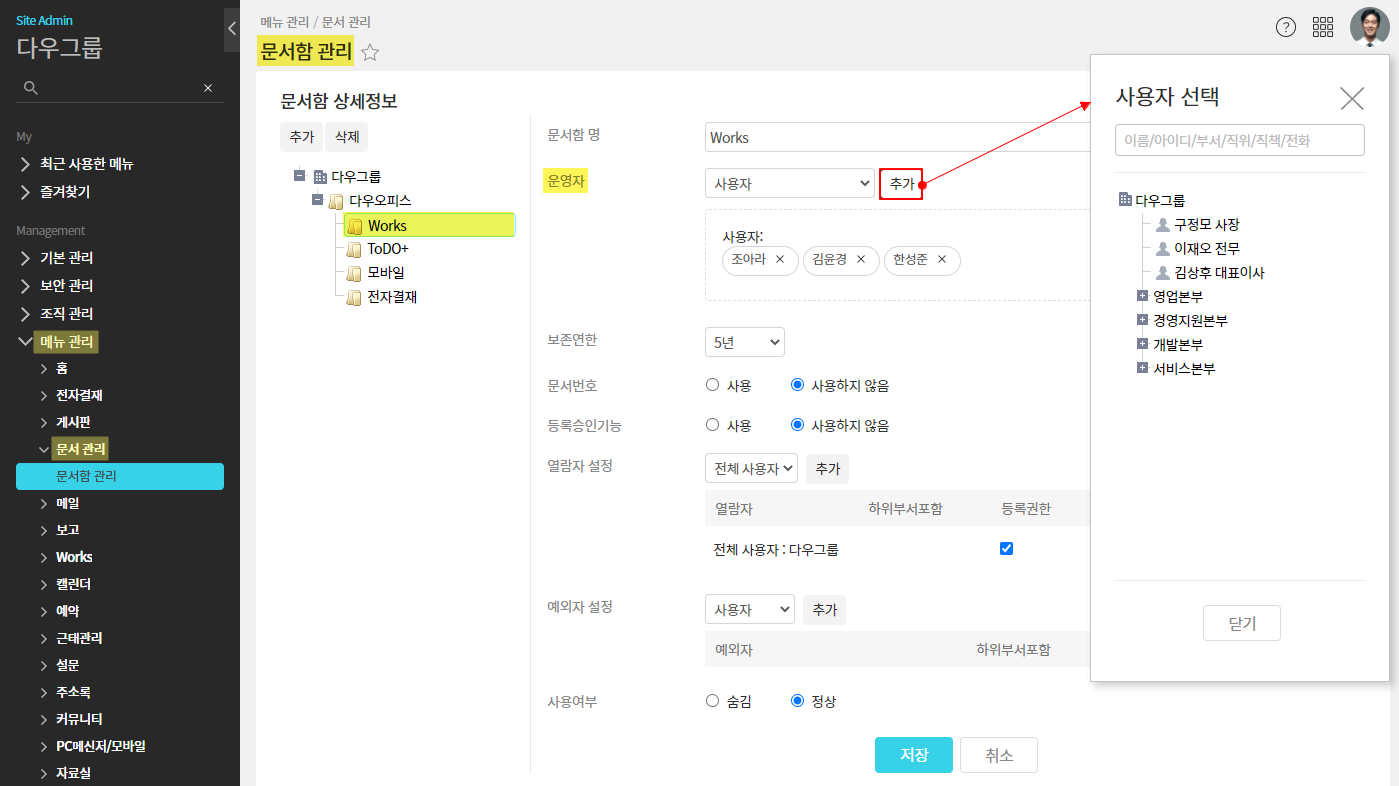Viewport: 1399px width, 786px height.
Task: Remove 한성준 from the operator list
Action: 942,260
